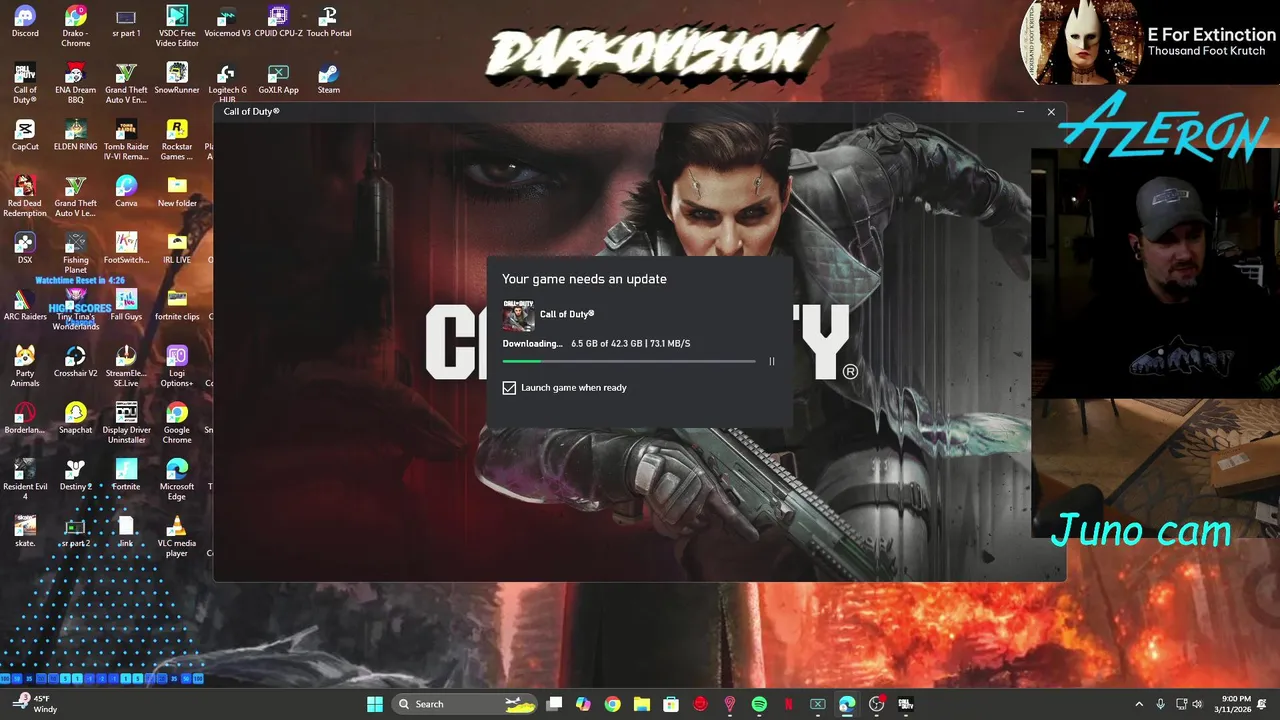Open the Logitech G HUB shortcut

[227, 83]
